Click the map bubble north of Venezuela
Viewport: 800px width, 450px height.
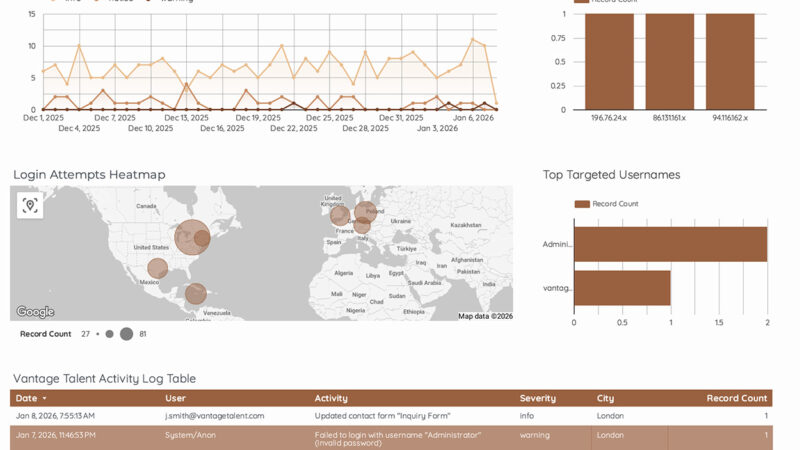[195, 293]
